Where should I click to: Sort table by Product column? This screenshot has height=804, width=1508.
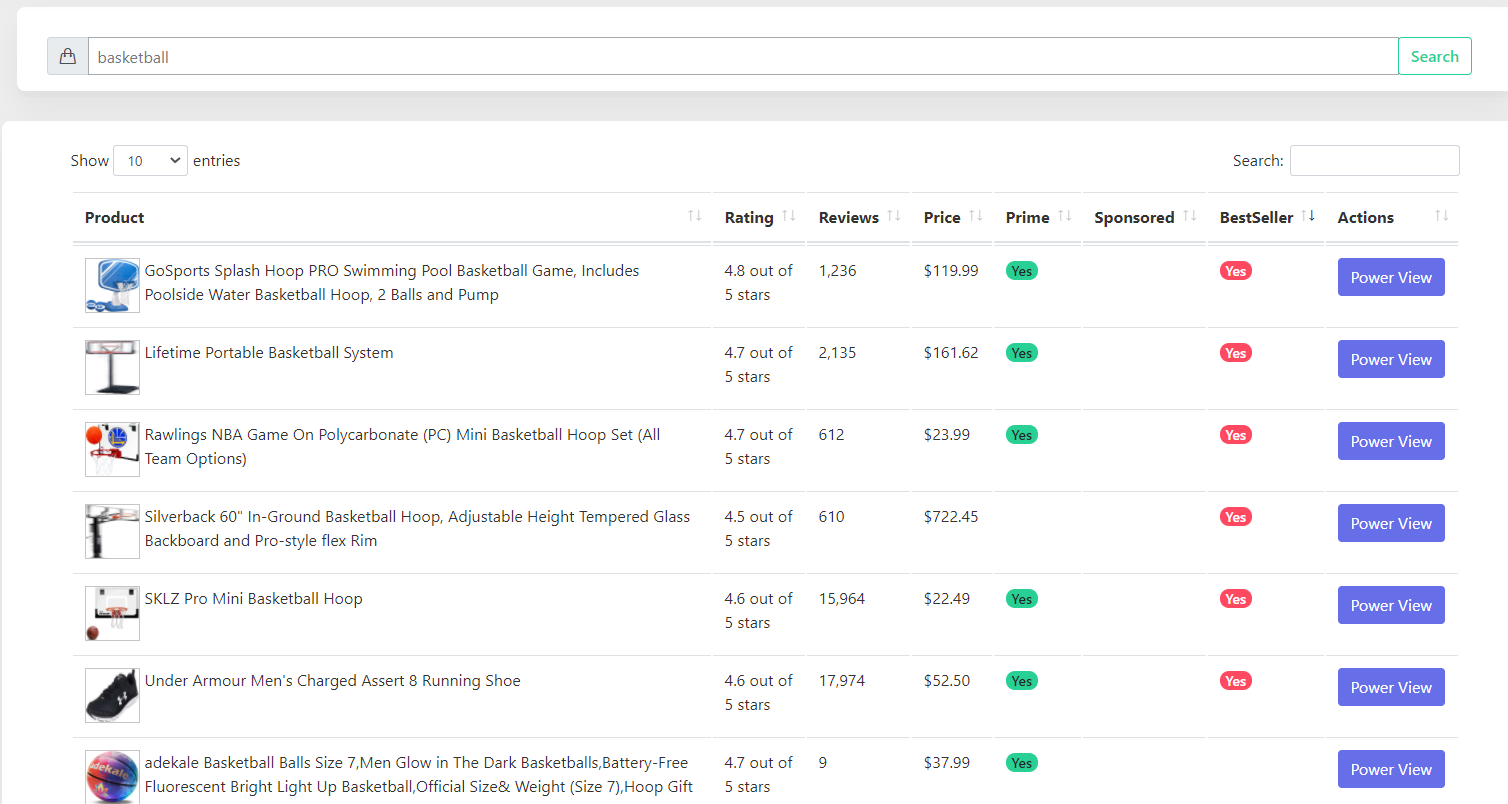pyautogui.click(x=391, y=217)
